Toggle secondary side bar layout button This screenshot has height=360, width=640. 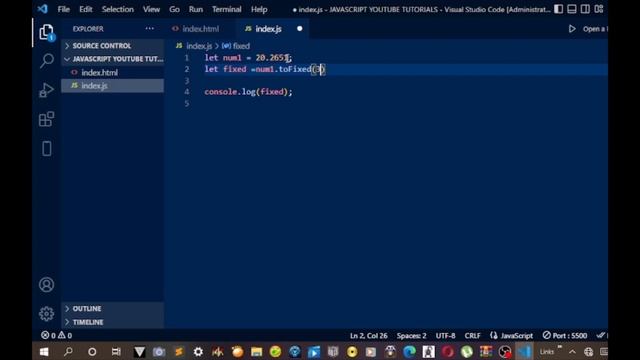[x=585, y=9]
